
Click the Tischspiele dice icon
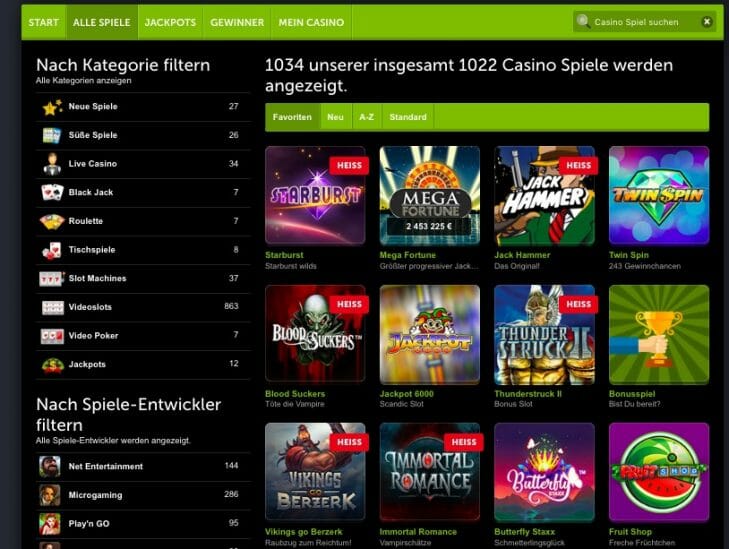(x=52, y=250)
